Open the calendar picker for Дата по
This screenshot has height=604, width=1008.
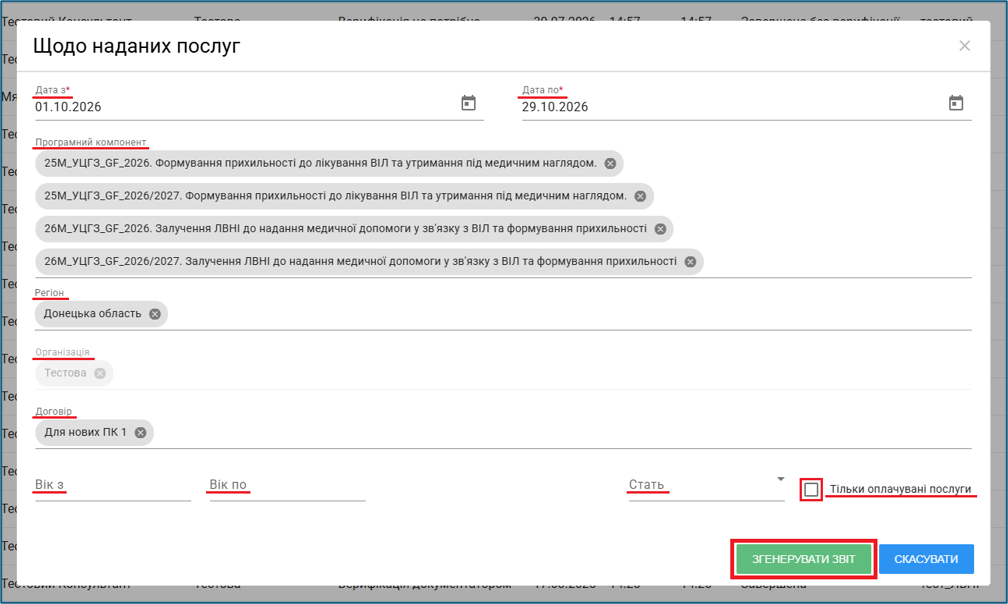coord(956,103)
